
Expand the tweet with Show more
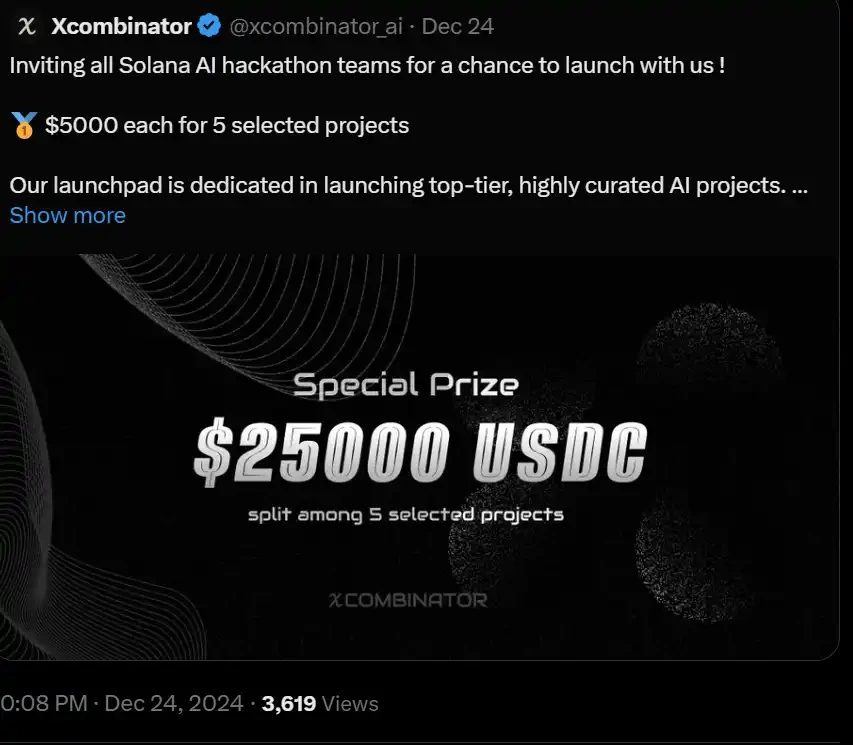(66, 215)
